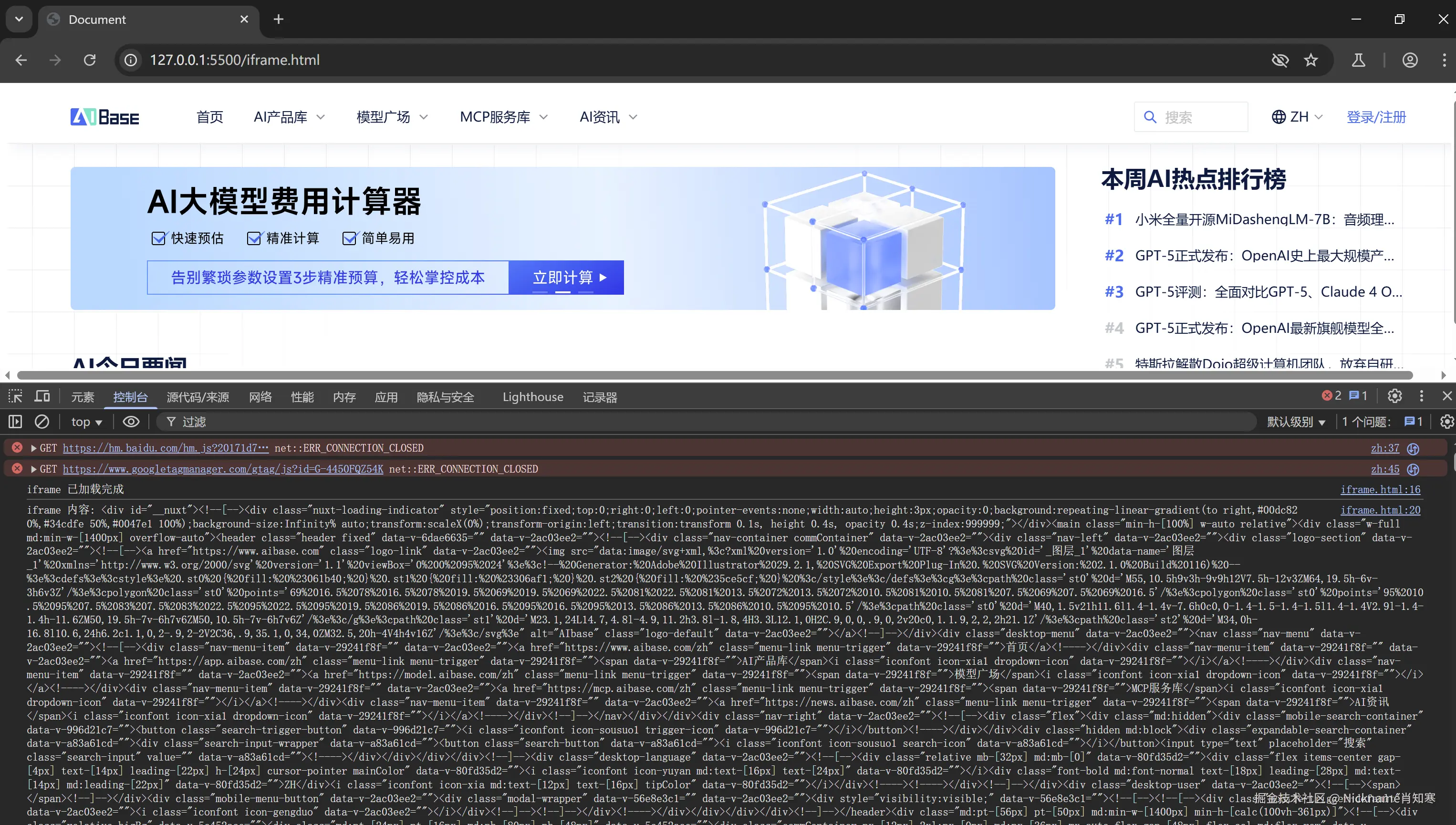This screenshot has width=1456, height=825.
Task: Clear the console with the clear icon
Action: [42, 422]
